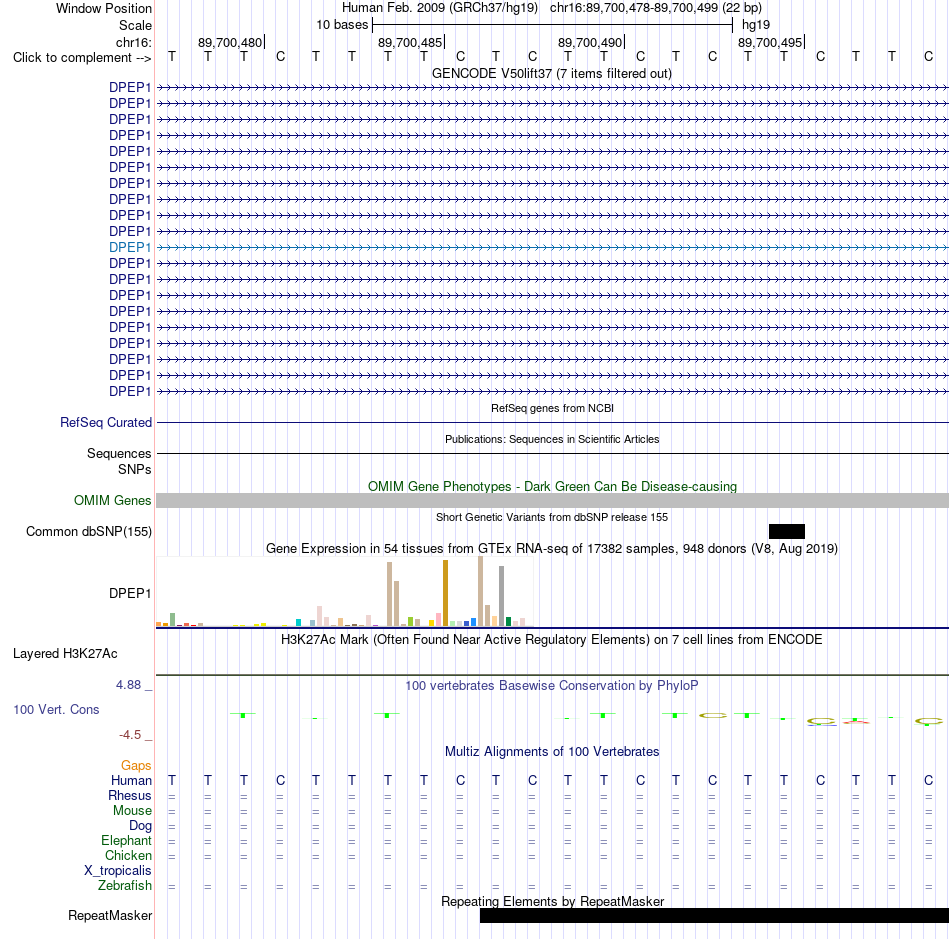The width and height of the screenshot is (950, 939).
Task: Click the gray OMIM Genes item bar
Action: (x=552, y=500)
